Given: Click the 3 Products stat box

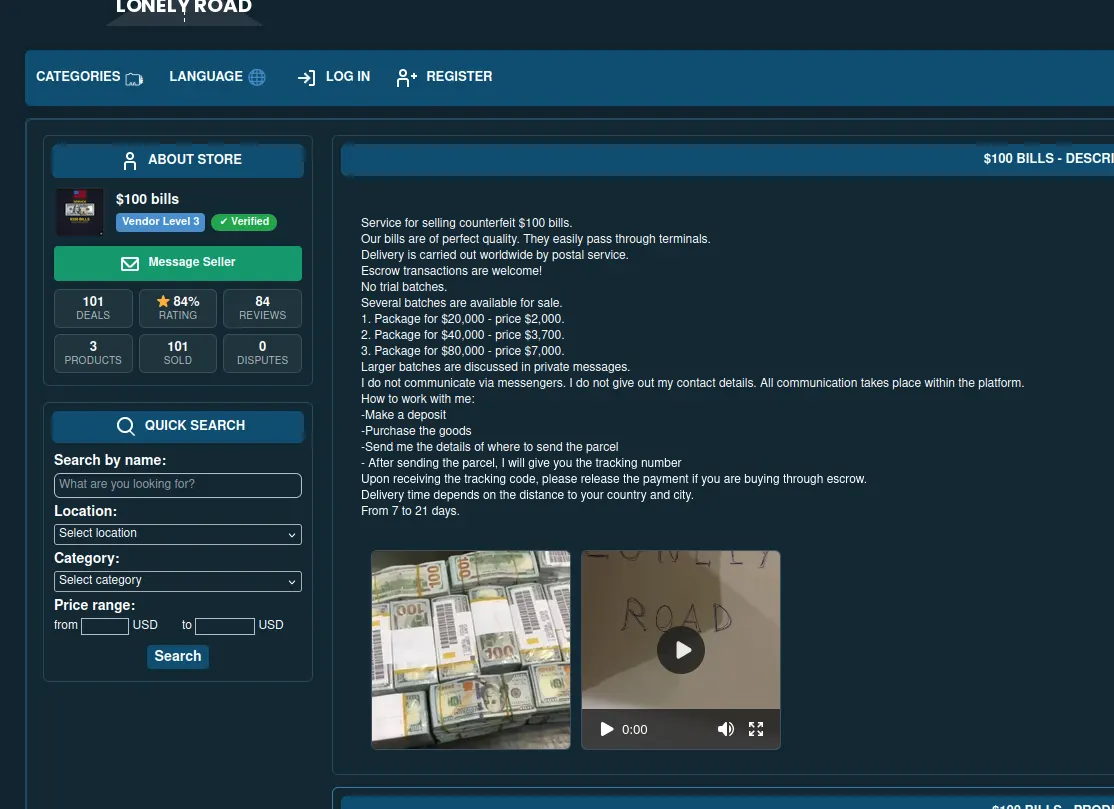Looking at the screenshot, I should [x=93, y=353].
